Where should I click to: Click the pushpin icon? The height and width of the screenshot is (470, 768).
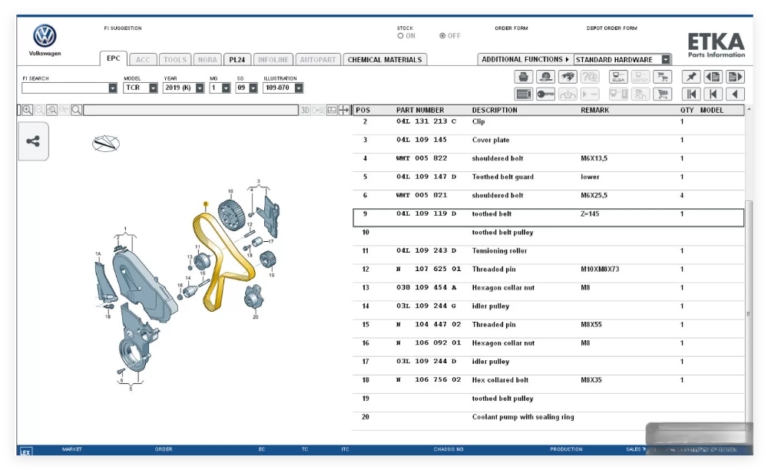pyautogui.click(x=691, y=77)
